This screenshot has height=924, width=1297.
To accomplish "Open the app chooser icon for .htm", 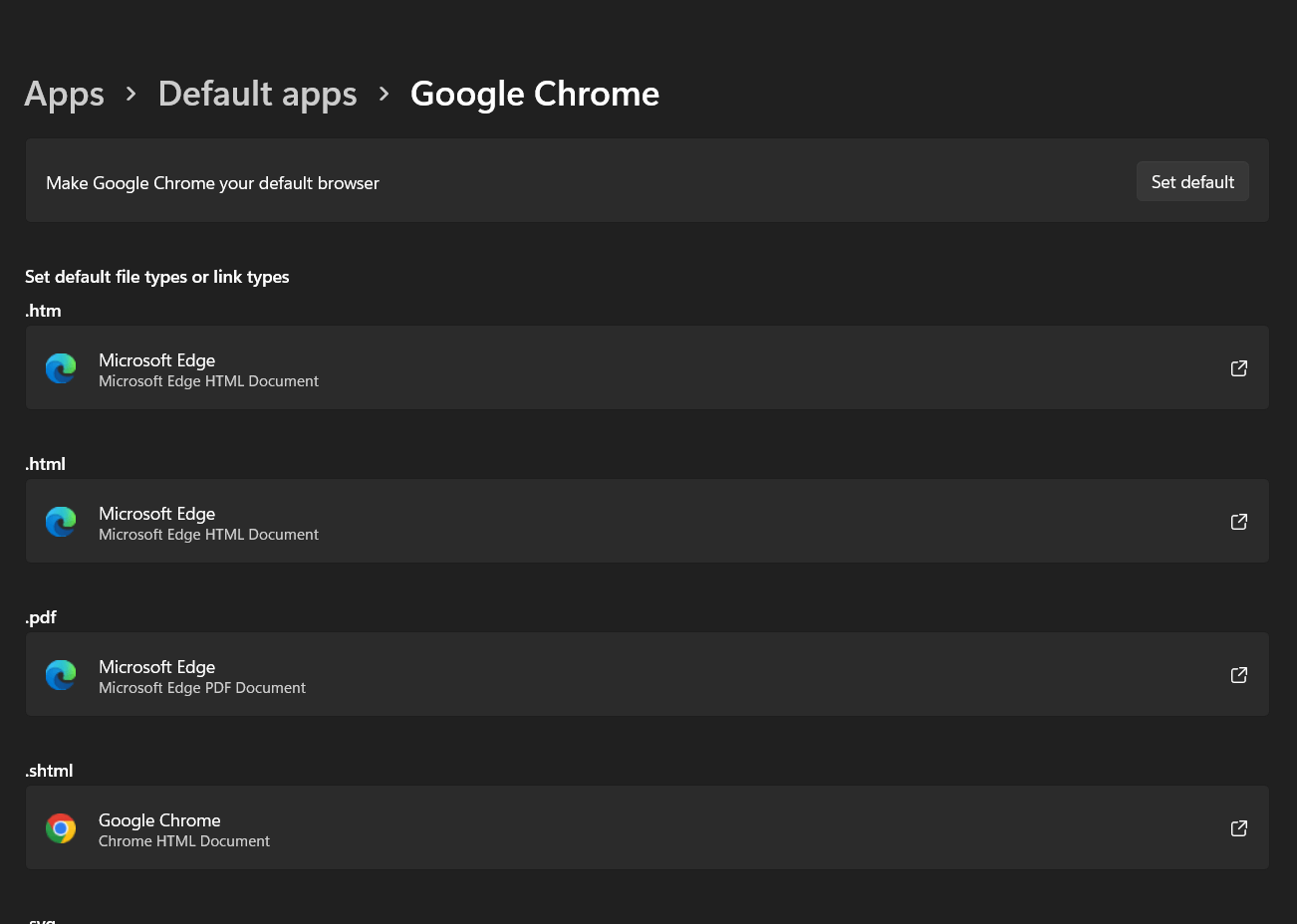I will pos(1239,368).
